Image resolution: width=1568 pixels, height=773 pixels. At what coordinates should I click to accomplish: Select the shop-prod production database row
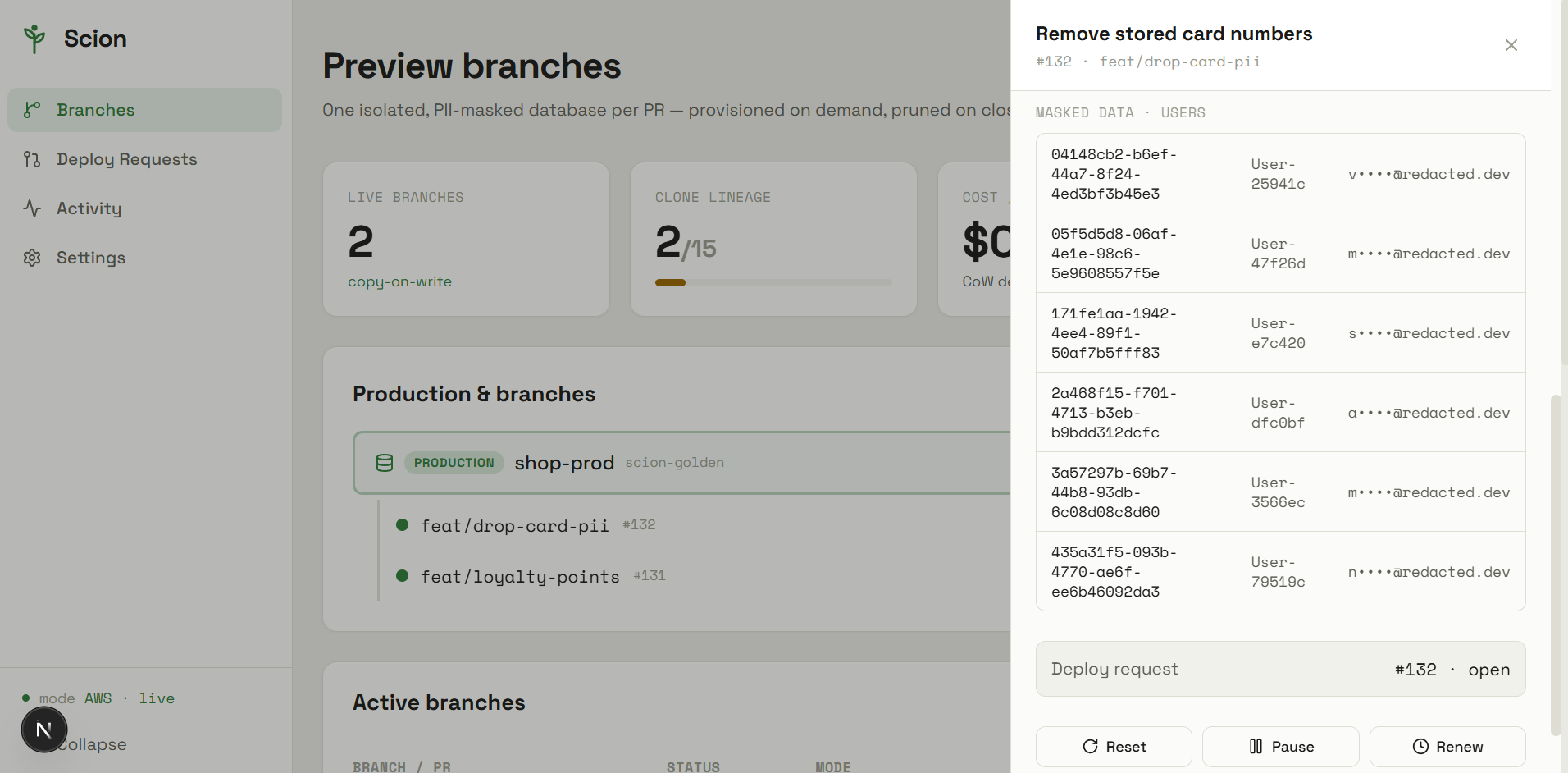coord(682,463)
